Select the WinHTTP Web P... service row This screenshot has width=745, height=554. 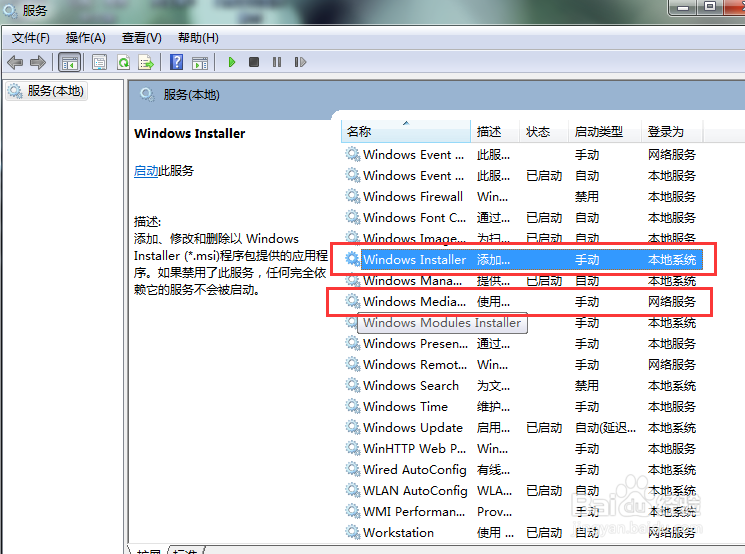coord(522,449)
